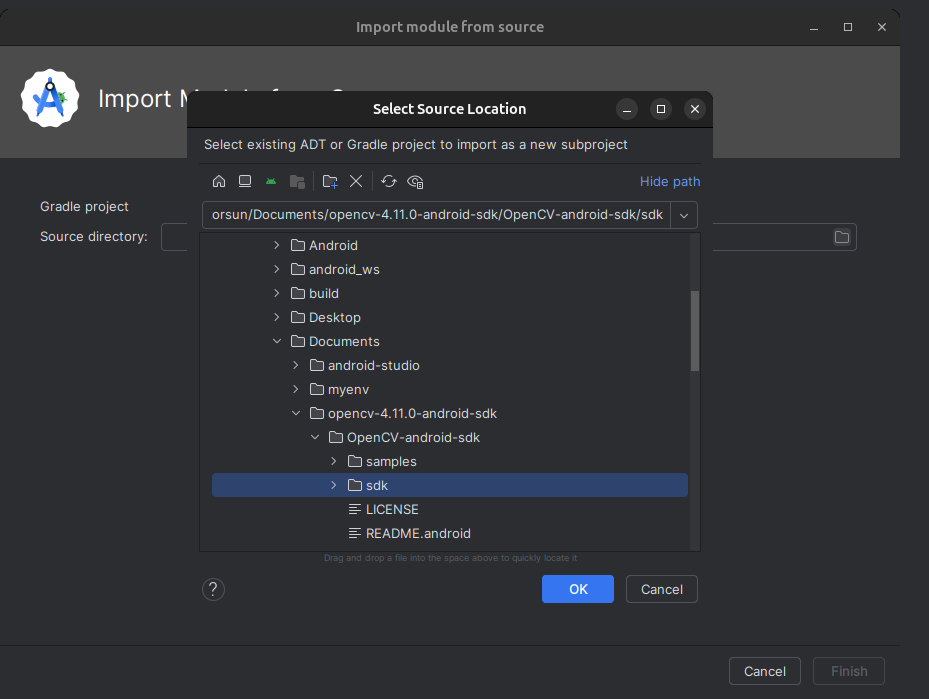Click the delete X toolbar icon
This screenshot has height=699, width=929.
point(355,181)
